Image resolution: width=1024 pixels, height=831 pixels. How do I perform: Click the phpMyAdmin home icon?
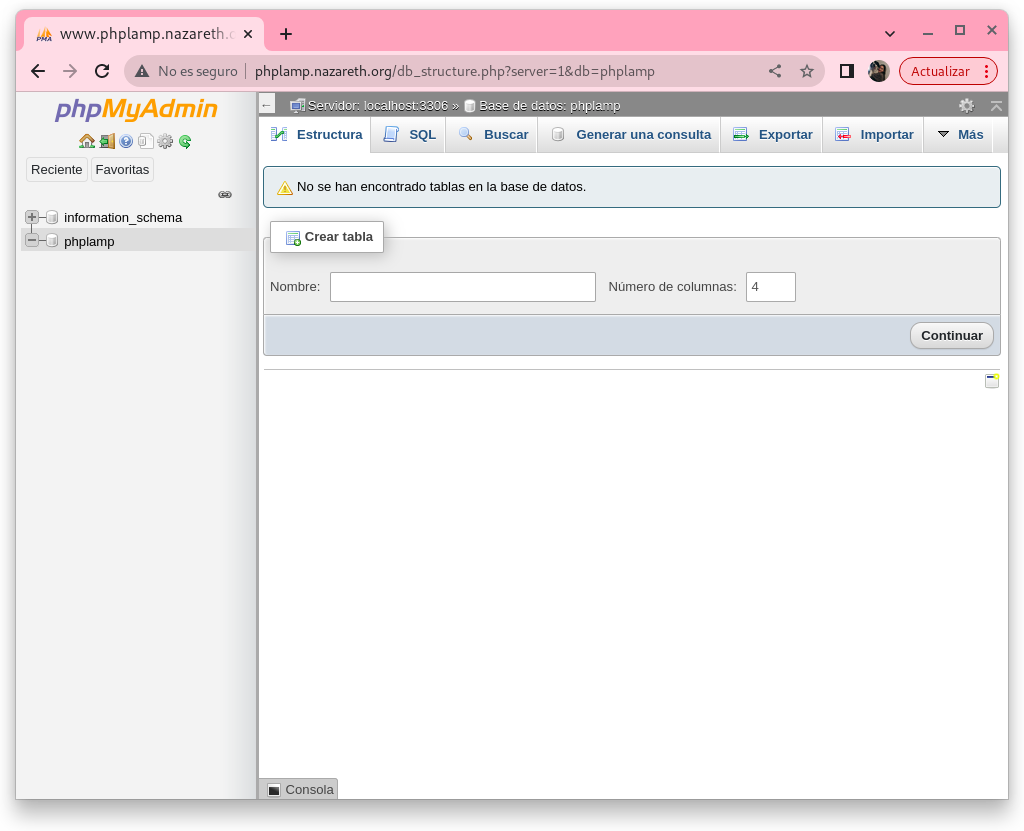[x=87, y=141]
